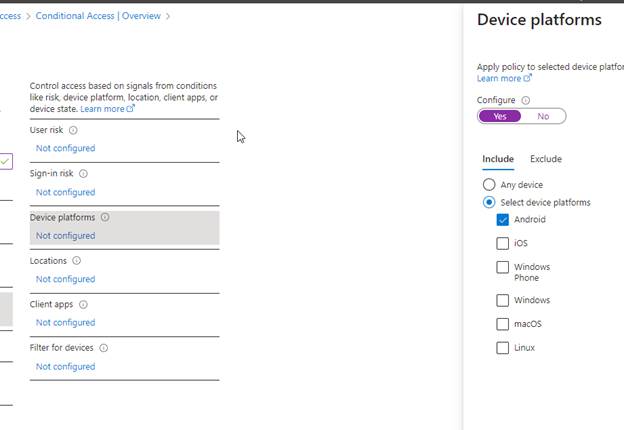624x430 pixels.
Task: Switch to the Exclude tab
Action: pos(545,159)
